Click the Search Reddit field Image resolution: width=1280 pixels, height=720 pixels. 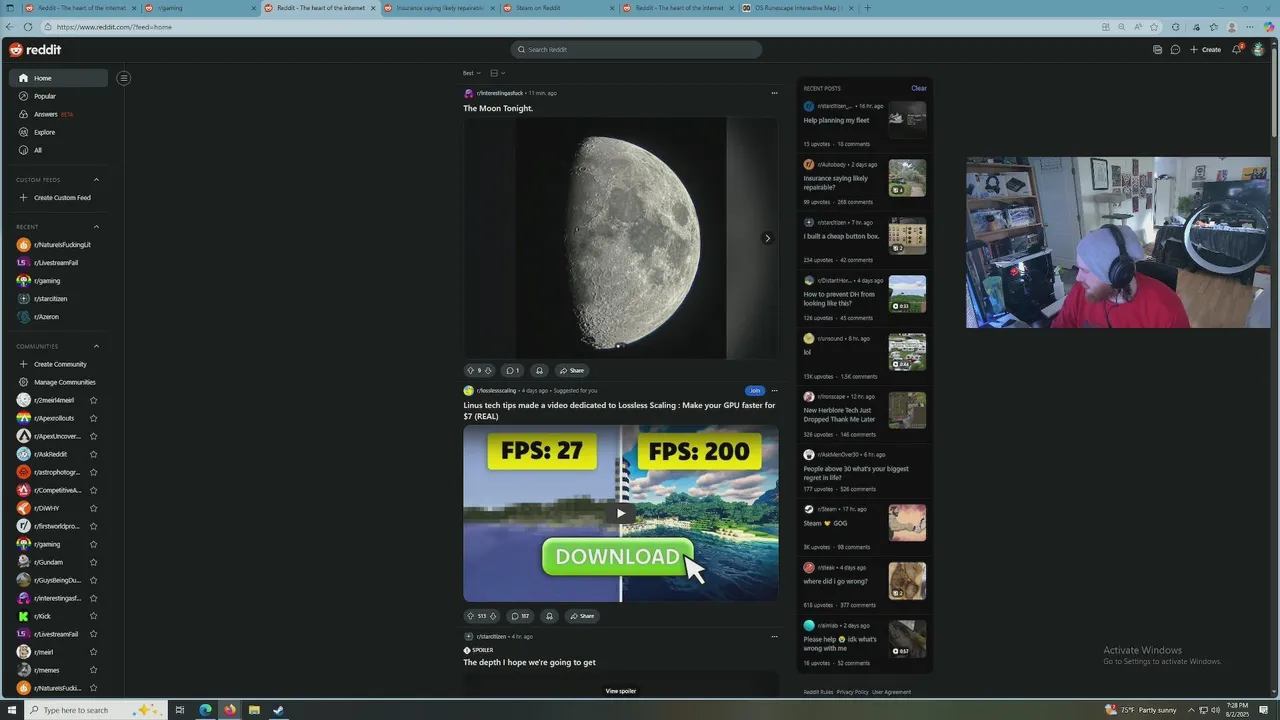point(636,50)
